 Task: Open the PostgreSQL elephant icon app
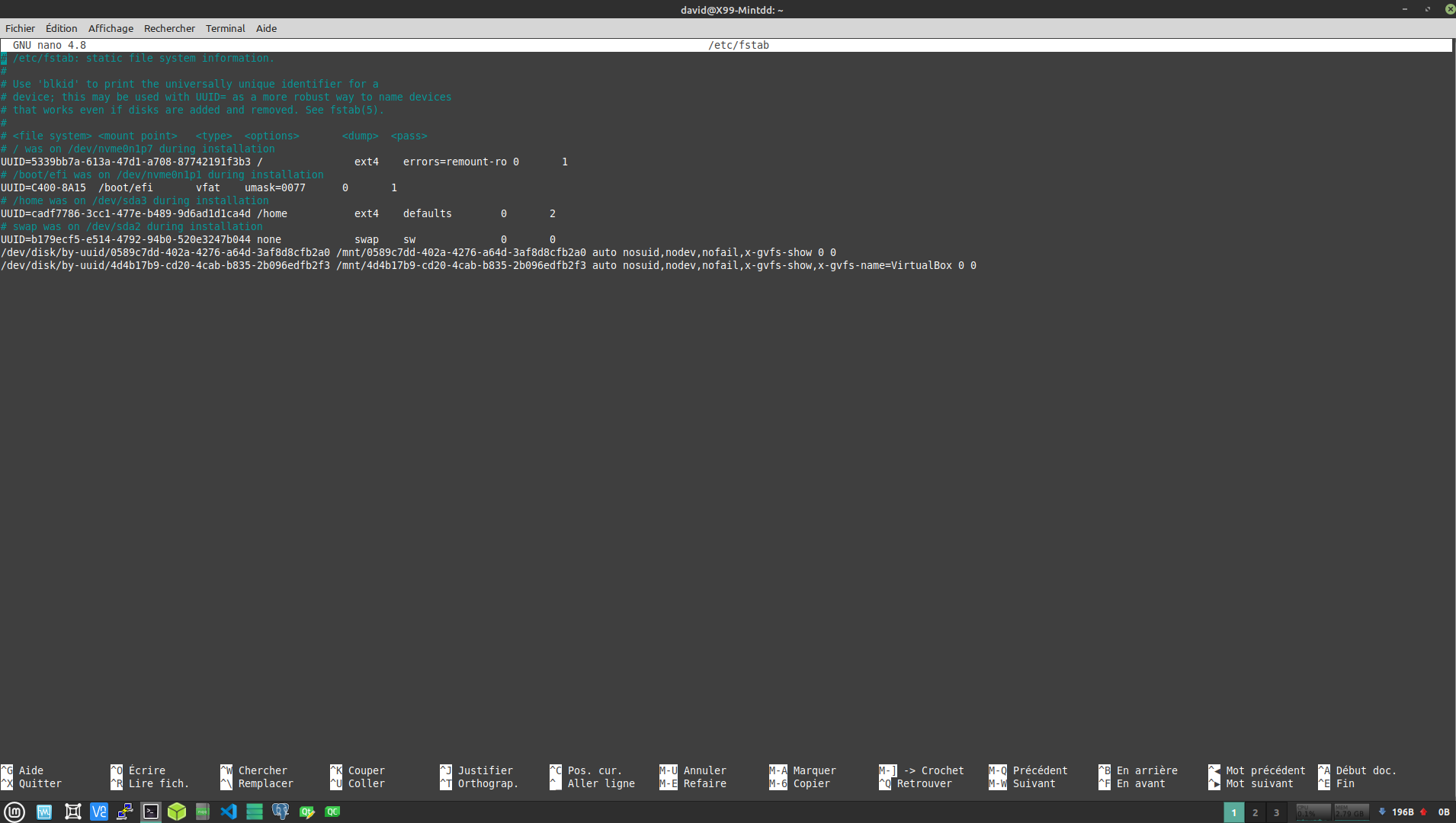[281, 812]
